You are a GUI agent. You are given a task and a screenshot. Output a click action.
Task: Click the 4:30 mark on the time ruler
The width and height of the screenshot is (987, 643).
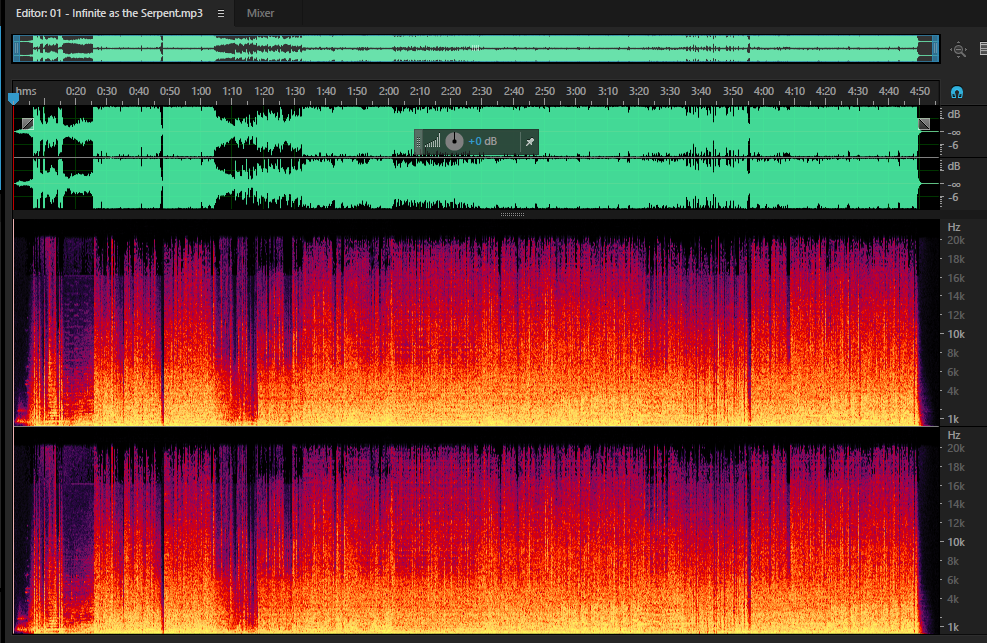coord(857,91)
